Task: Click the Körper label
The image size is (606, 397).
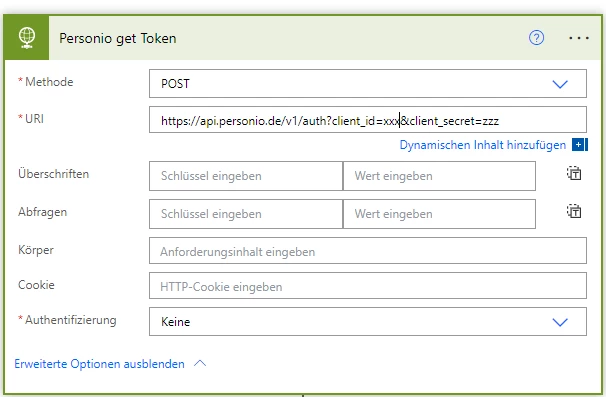Action: (36, 250)
